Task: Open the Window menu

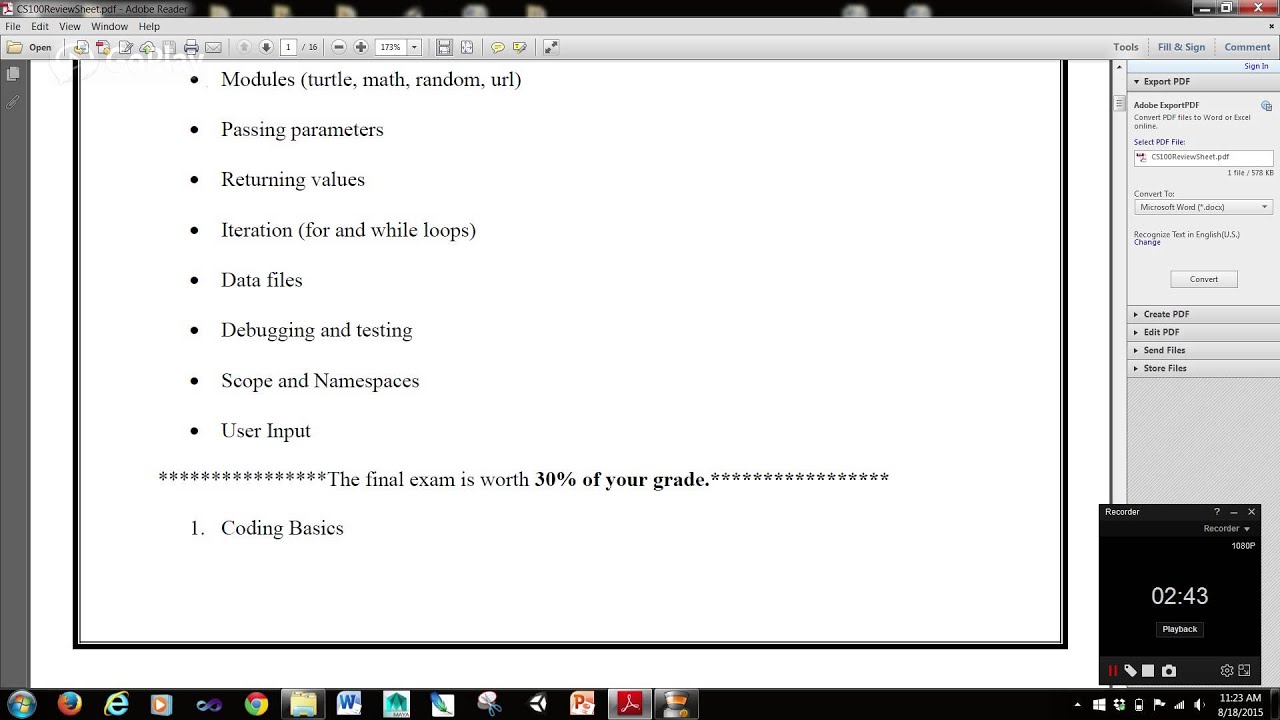Action: coord(109,26)
